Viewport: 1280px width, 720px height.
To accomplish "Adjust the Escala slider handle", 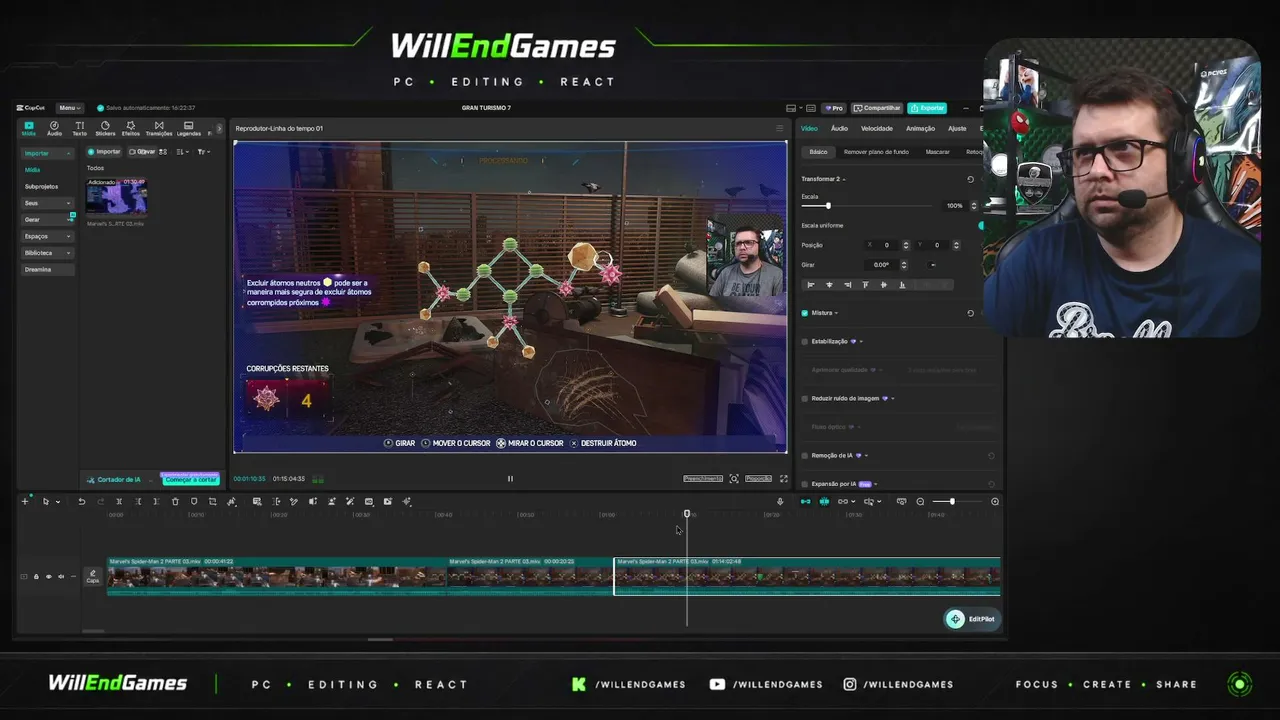I will point(828,206).
